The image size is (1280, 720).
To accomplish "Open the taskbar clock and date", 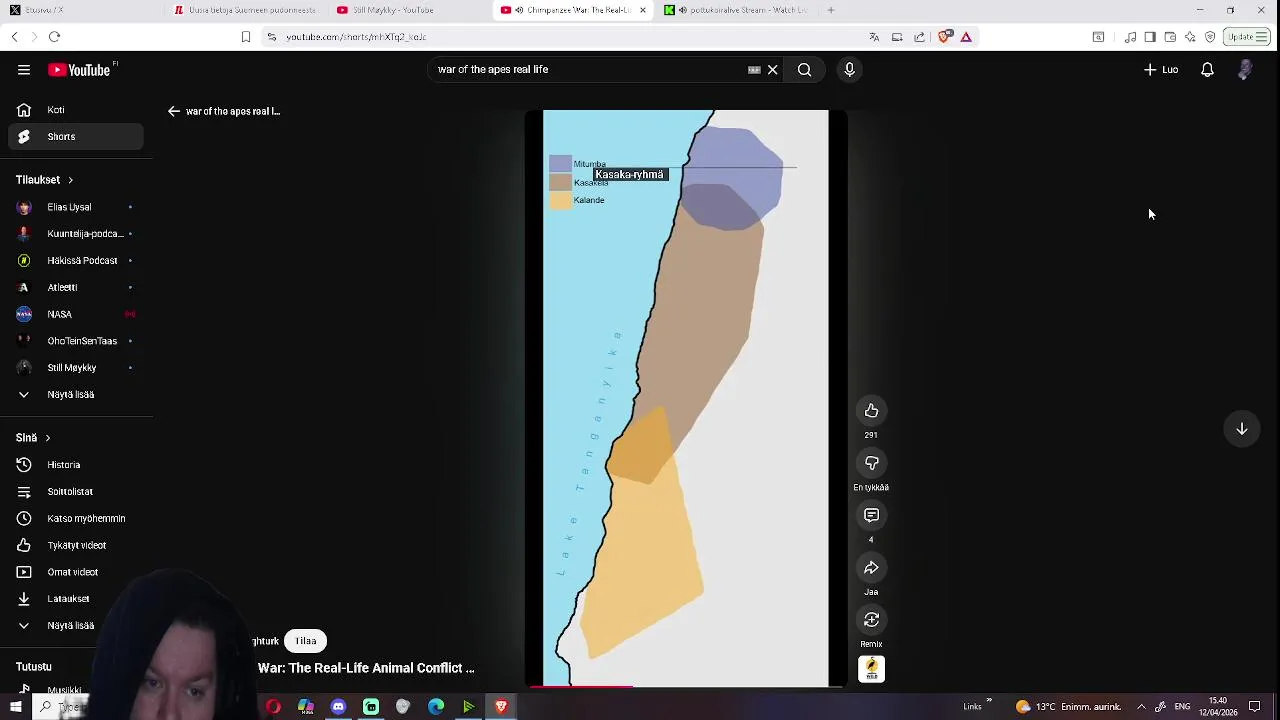I will click(x=1217, y=707).
